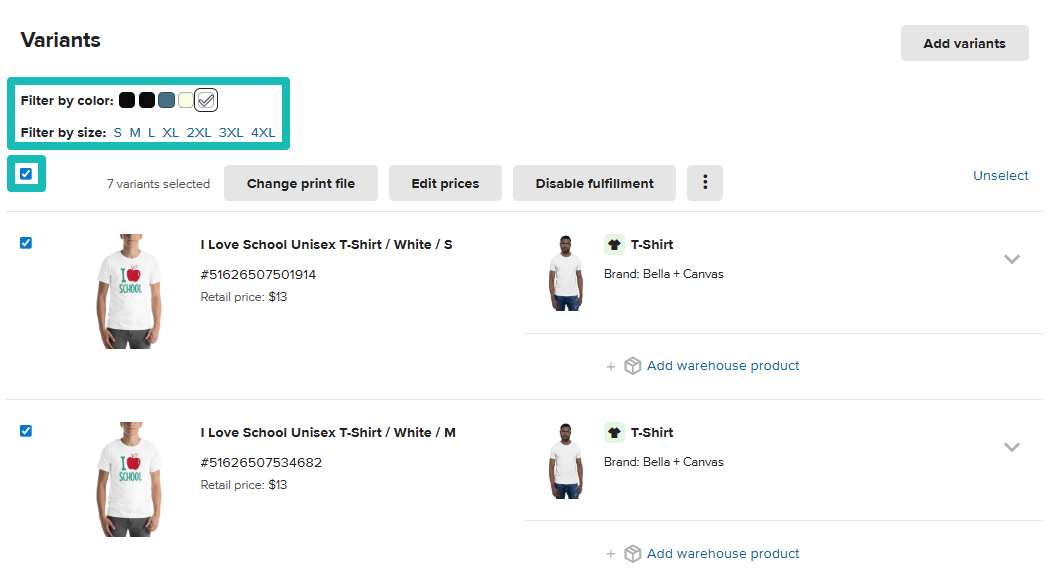Click the plus icon in the first warehouse product row
1063x578 pixels.
(x=610, y=366)
